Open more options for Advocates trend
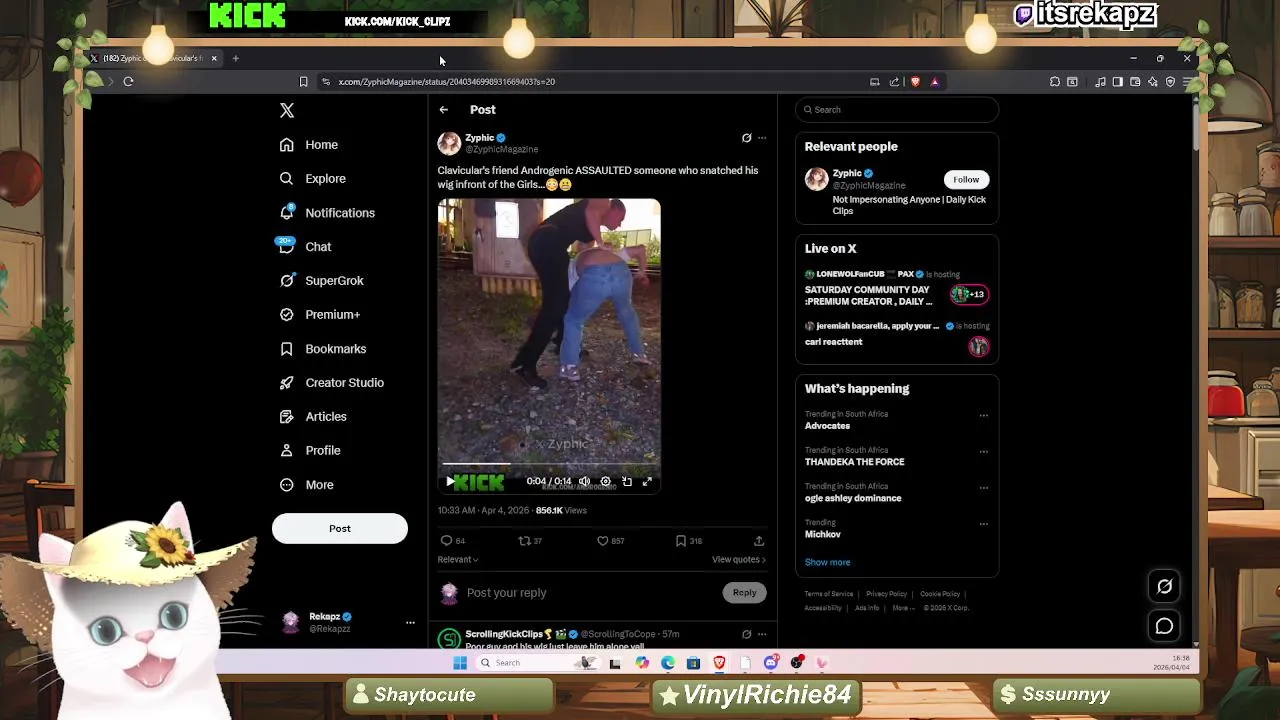This screenshot has width=1280, height=720. [x=984, y=415]
